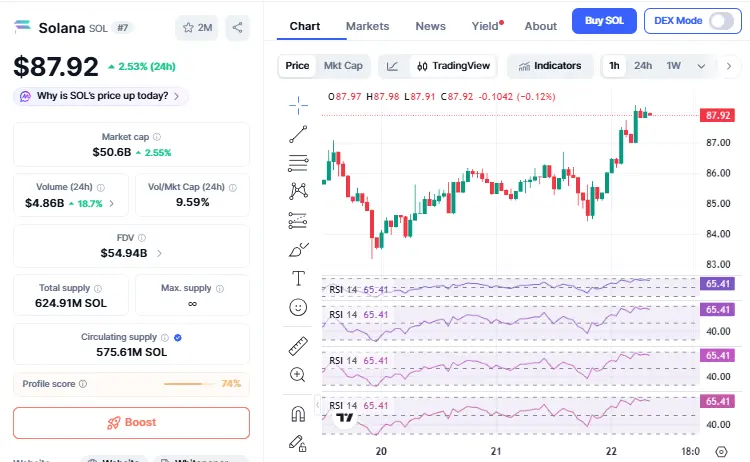Go to the Yield tab
The image size is (750, 462).
[485, 26]
